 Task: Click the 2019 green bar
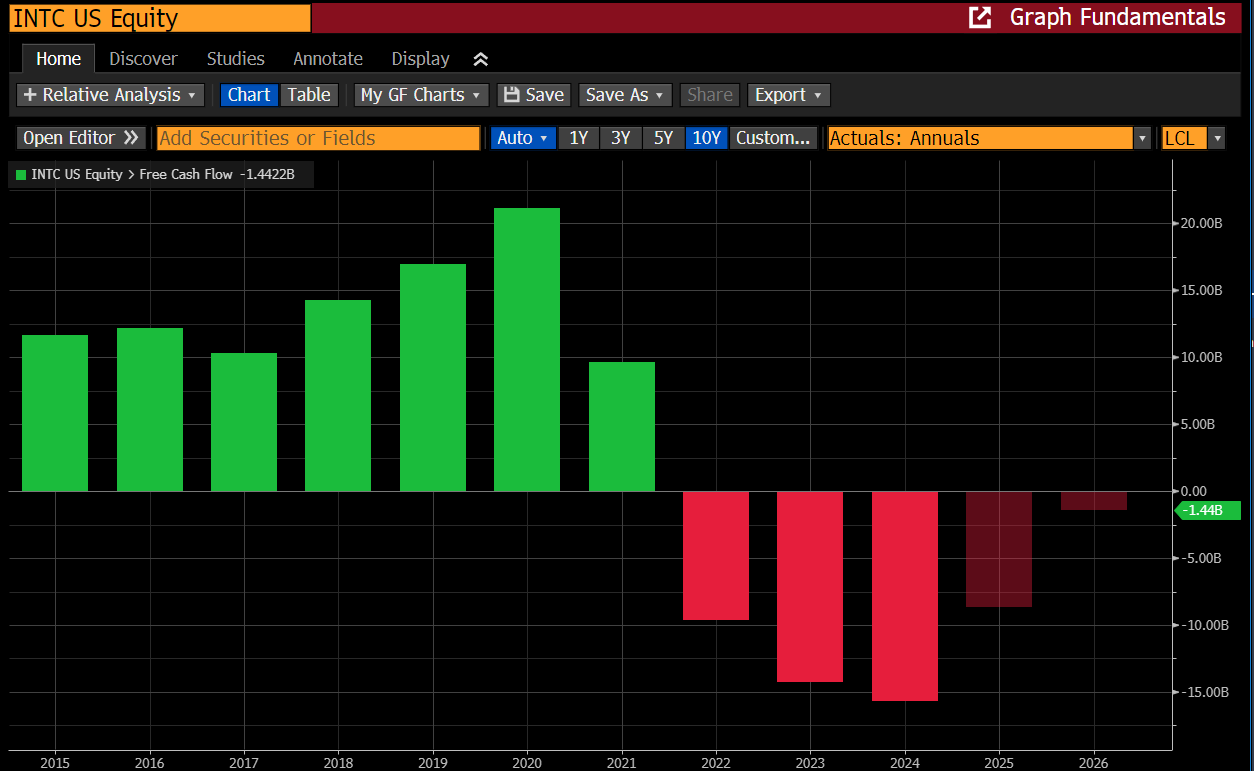[x=433, y=377]
